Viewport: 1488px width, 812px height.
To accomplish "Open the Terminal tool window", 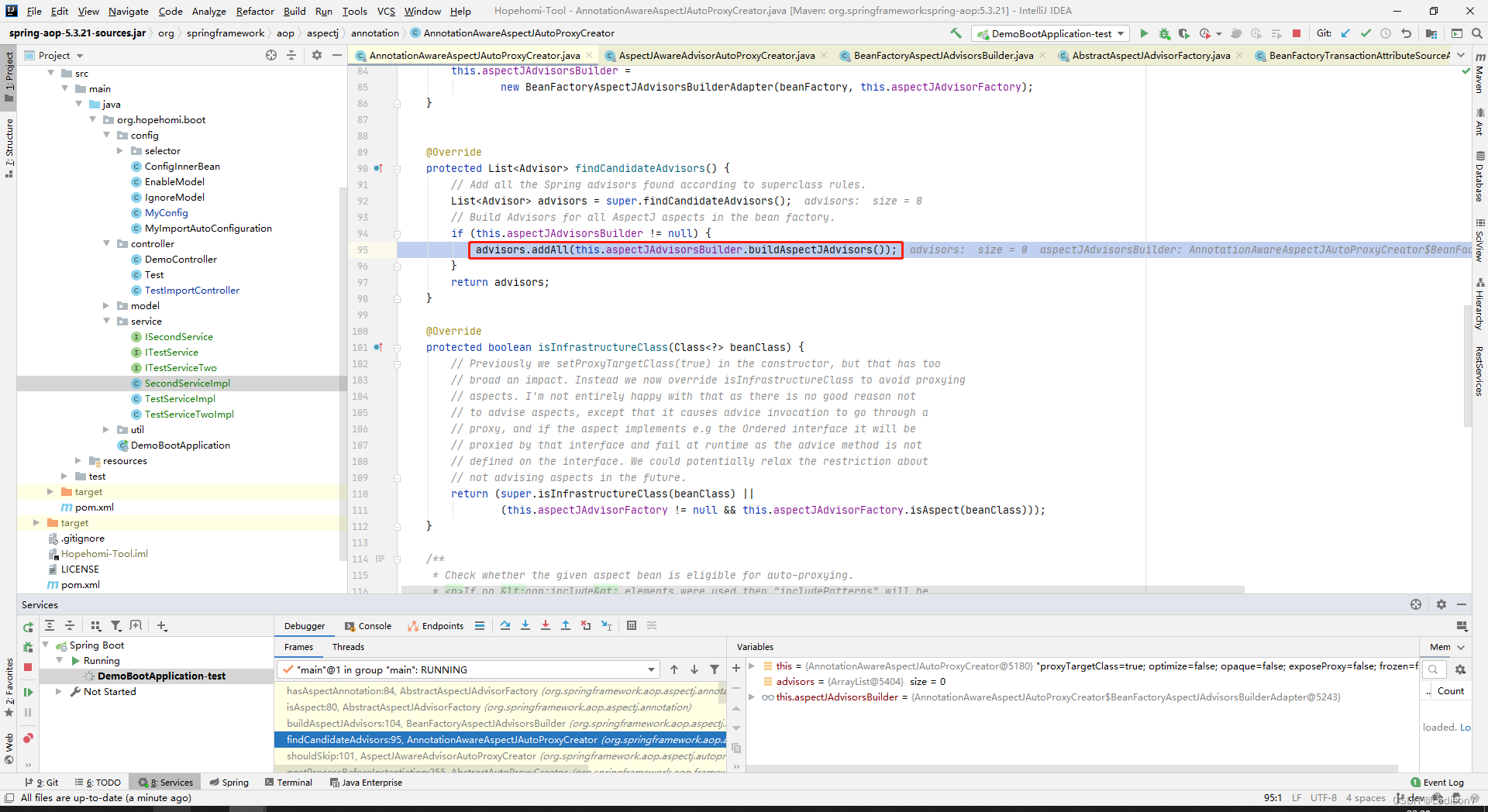I will tap(288, 783).
